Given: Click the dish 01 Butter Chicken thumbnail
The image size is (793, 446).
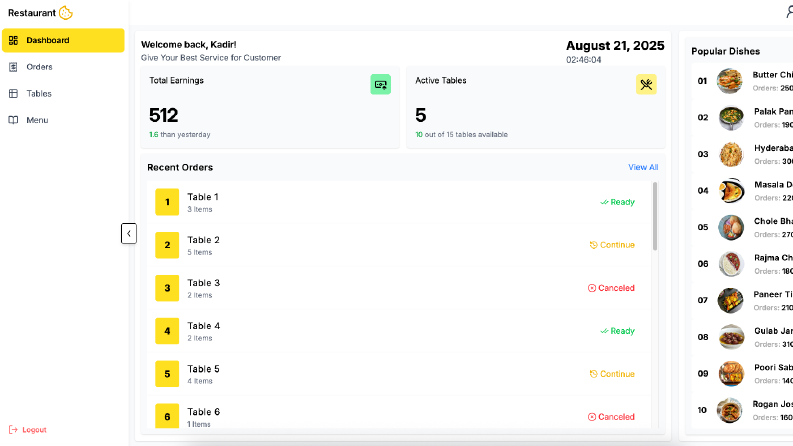Looking at the screenshot, I should point(730,81).
